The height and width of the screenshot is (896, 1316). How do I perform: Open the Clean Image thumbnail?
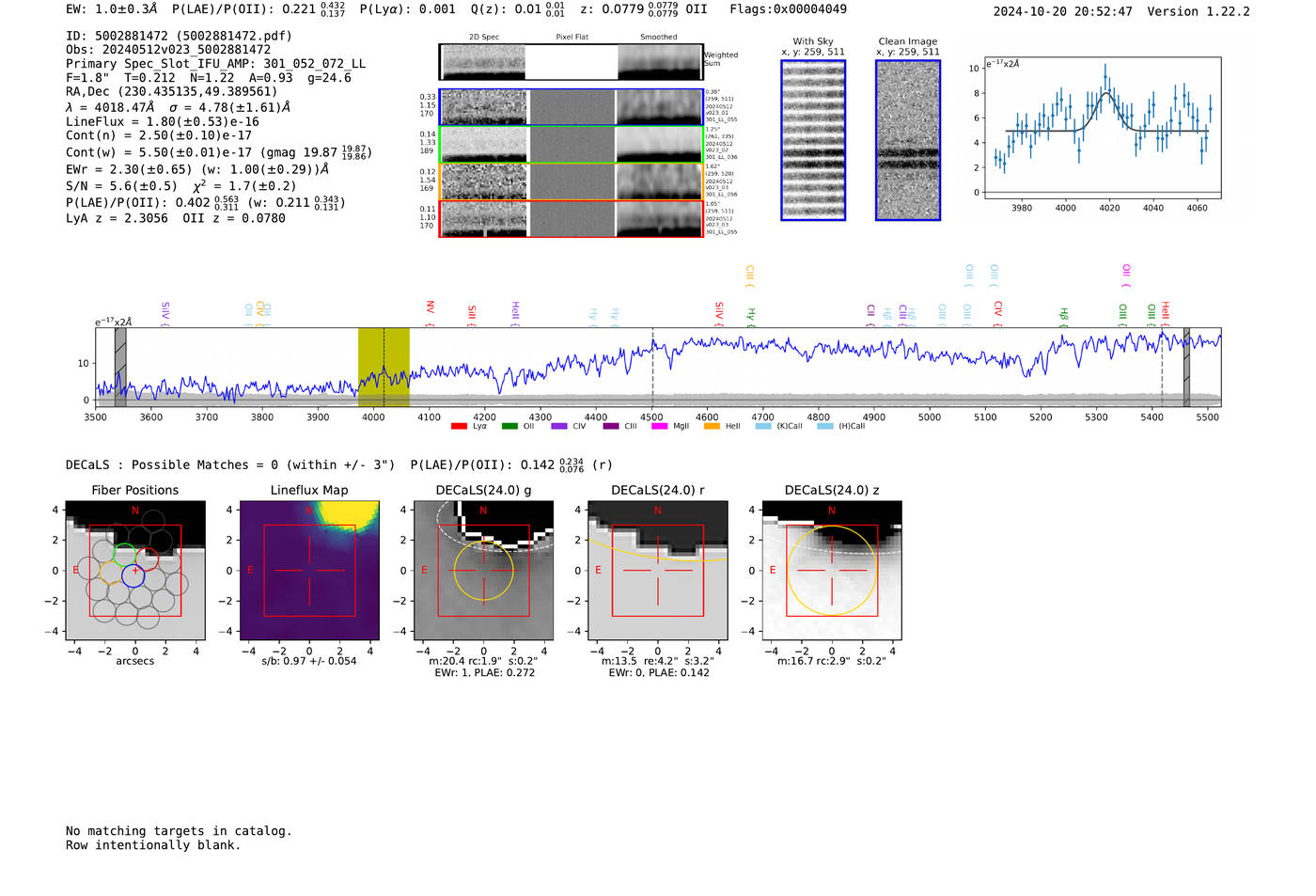pyautogui.click(x=908, y=140)
